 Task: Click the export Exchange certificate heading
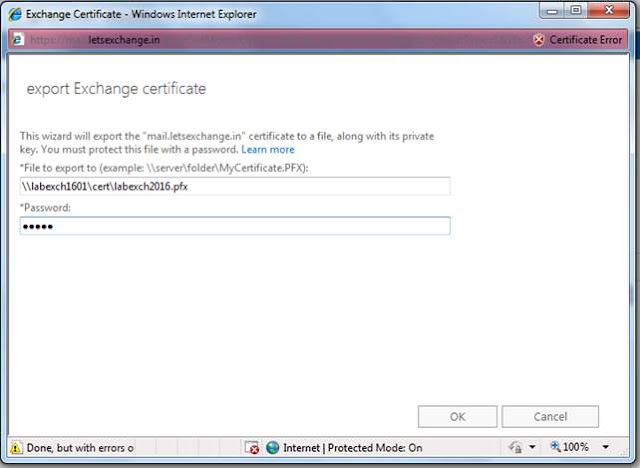pyautogui.click(x=116, y=89)
